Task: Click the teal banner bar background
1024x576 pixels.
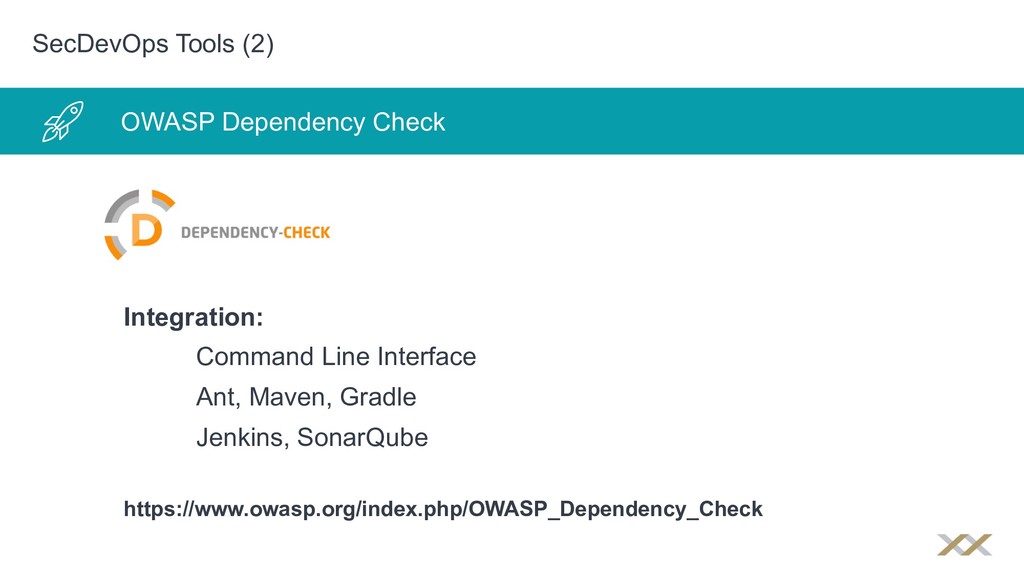Action: (718, 121)
